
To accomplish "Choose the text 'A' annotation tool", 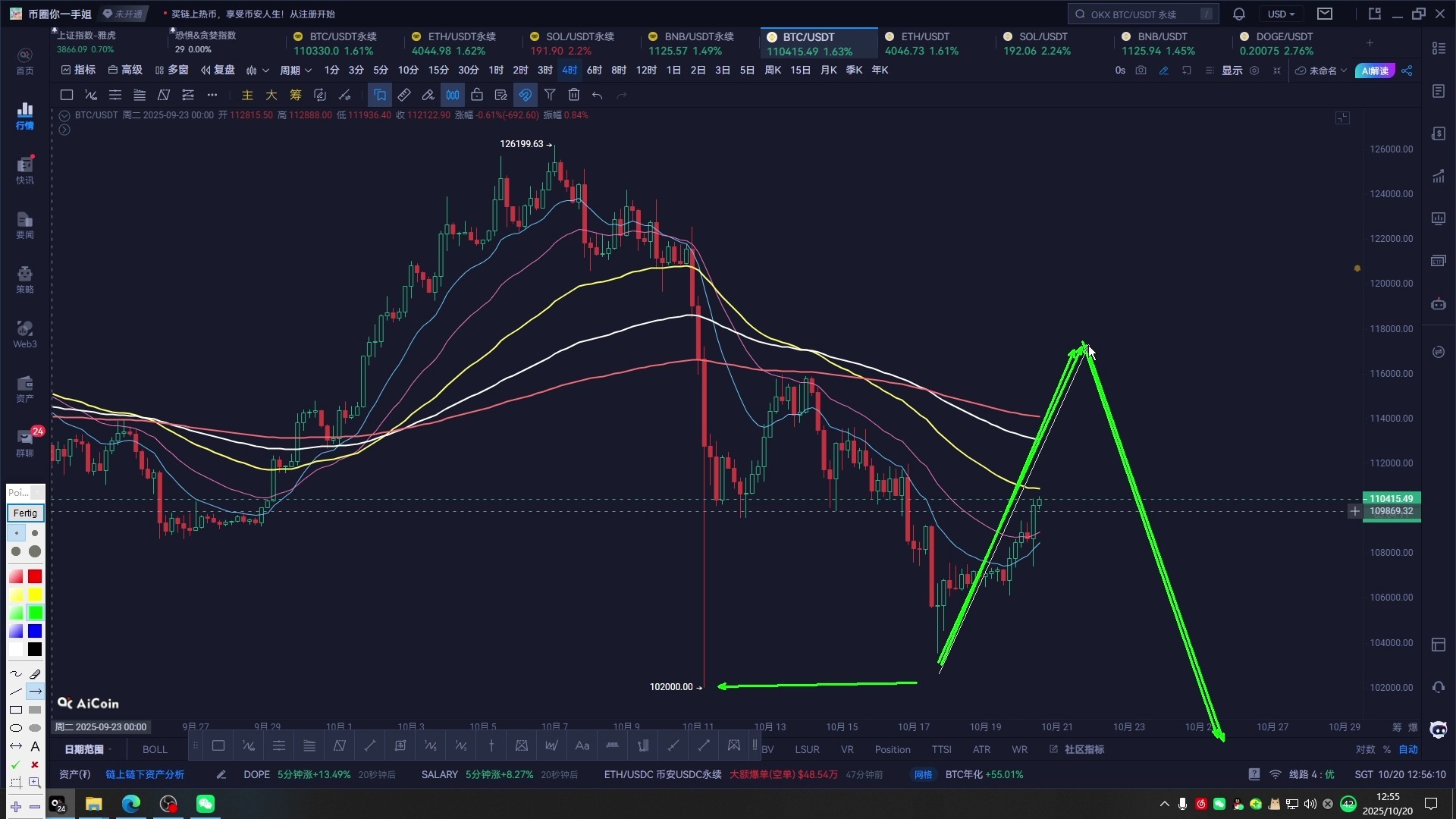I will pyautogui.click(x=35, y=747).
